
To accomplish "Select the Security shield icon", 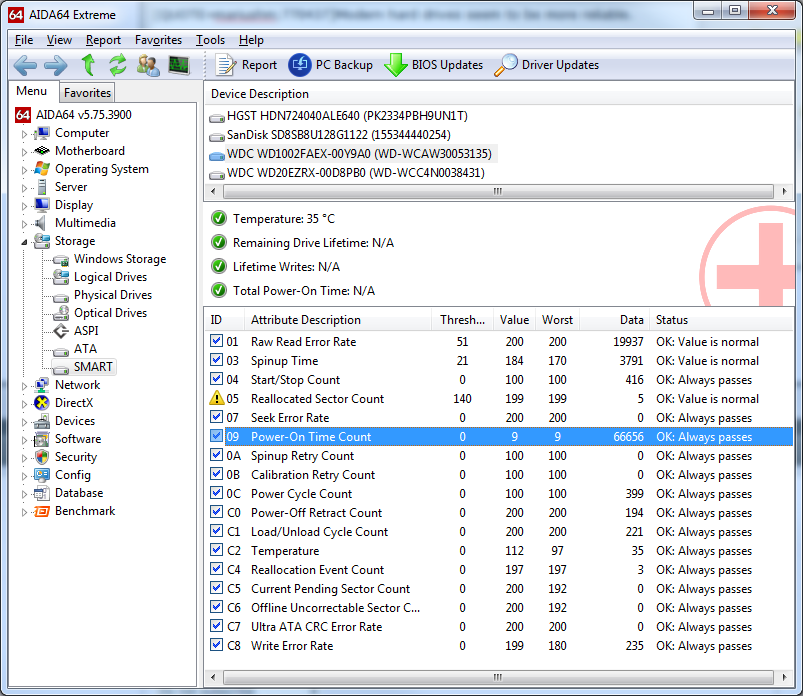I will (41, 457).
